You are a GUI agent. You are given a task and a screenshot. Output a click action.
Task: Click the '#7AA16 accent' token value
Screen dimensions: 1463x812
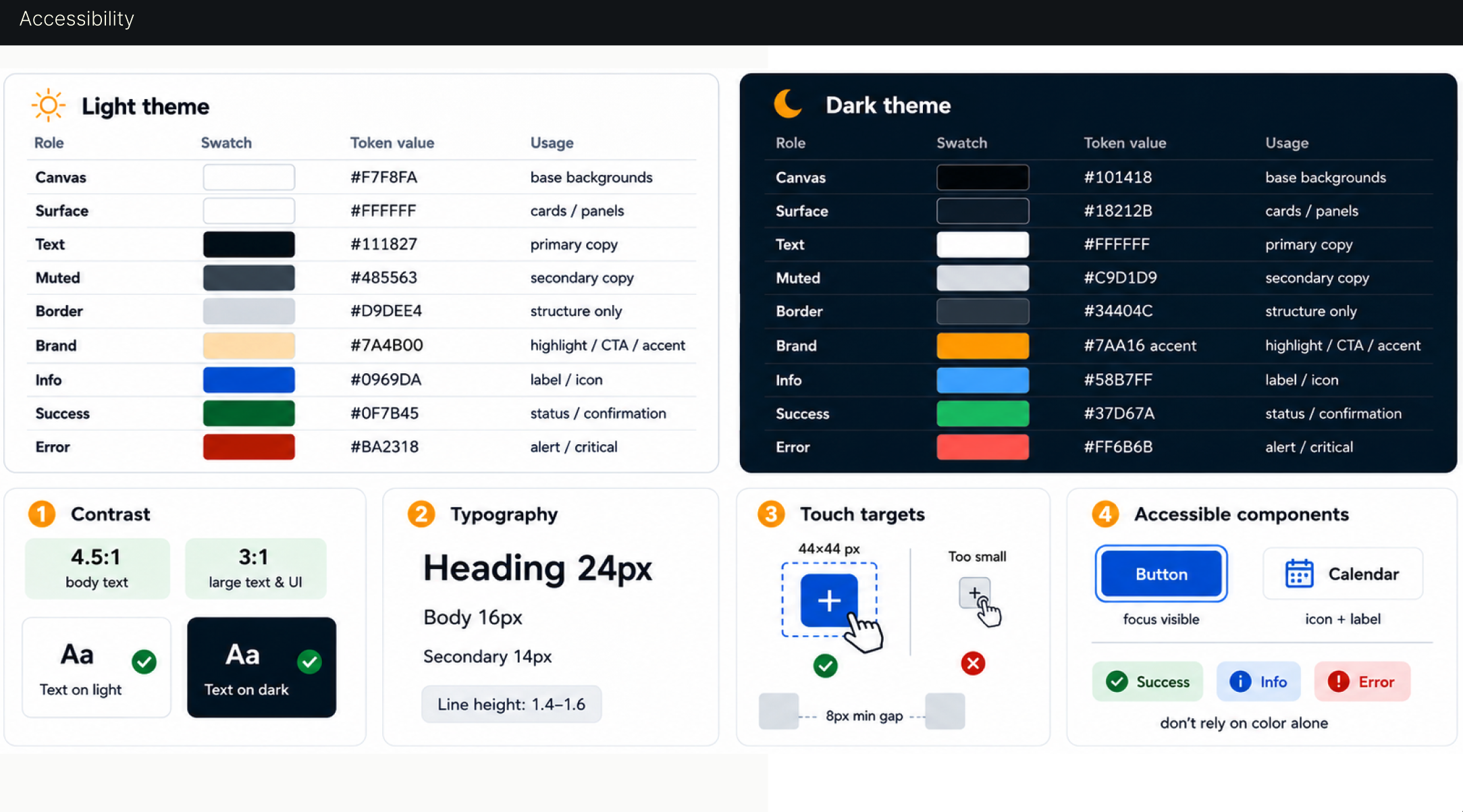1140,345
